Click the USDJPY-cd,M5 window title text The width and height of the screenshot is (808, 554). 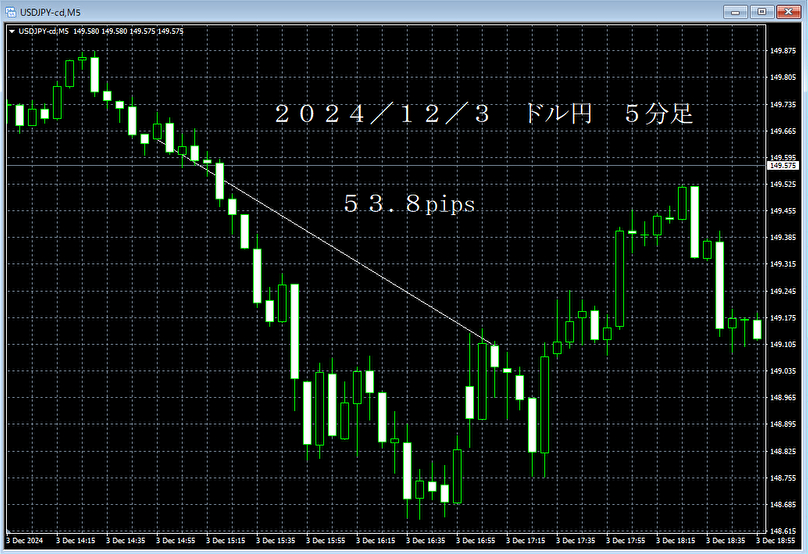pos(50,12)
